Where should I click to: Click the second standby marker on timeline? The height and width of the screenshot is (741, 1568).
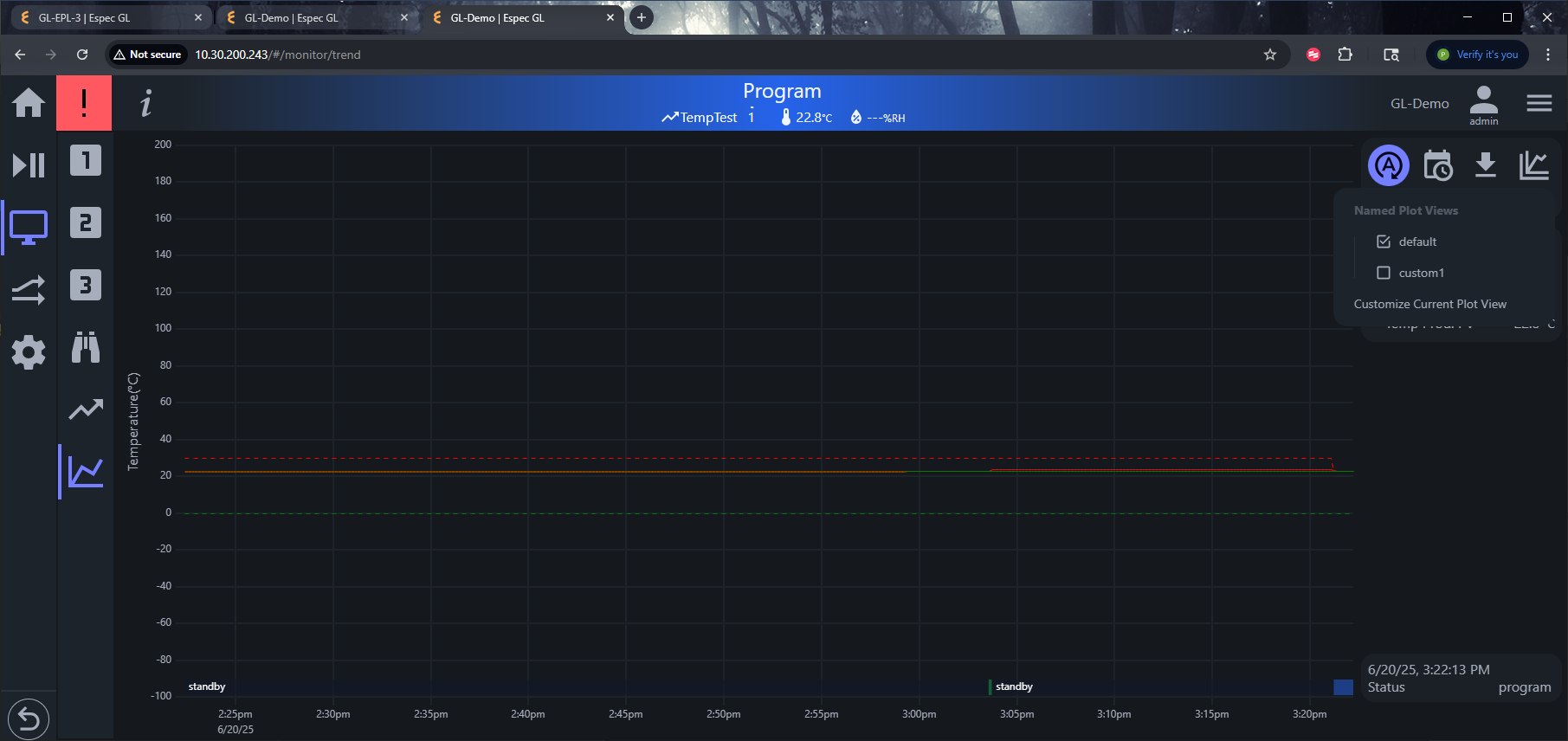pos(1014,686)
